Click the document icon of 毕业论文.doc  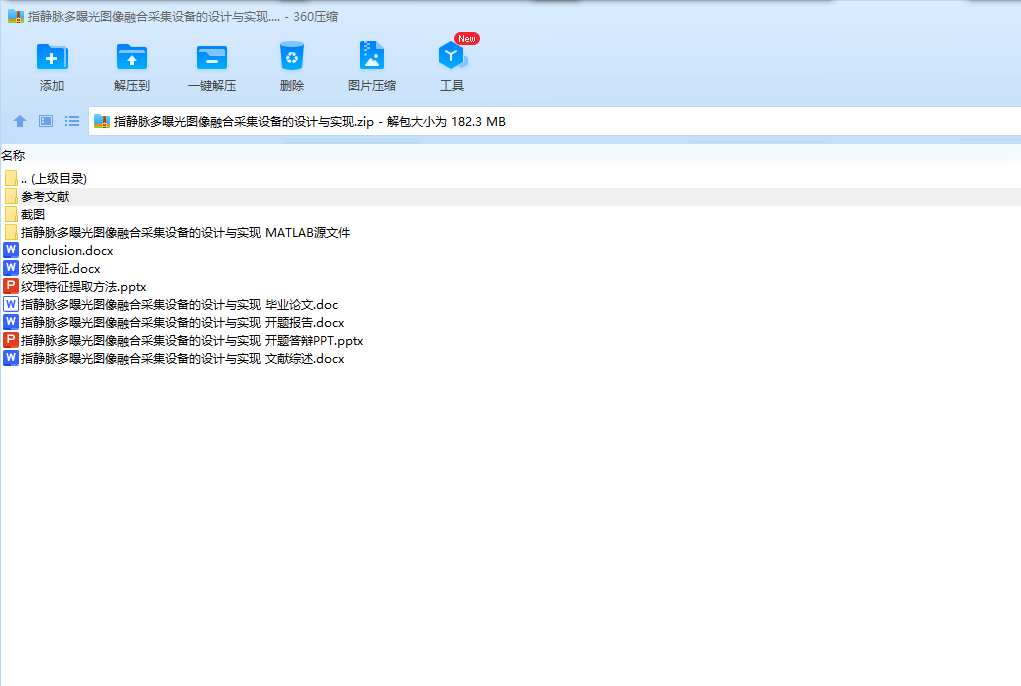(11, 304)
